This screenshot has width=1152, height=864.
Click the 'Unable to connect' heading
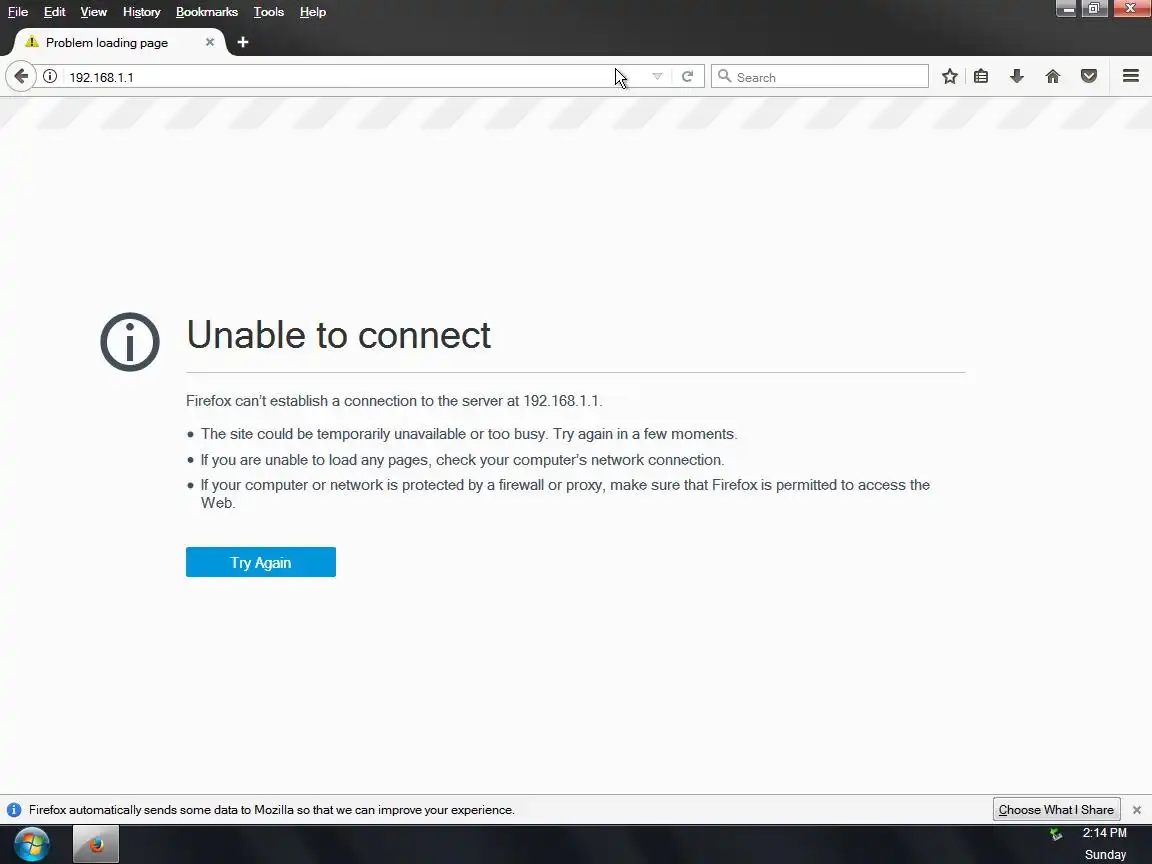coord(338,335)
